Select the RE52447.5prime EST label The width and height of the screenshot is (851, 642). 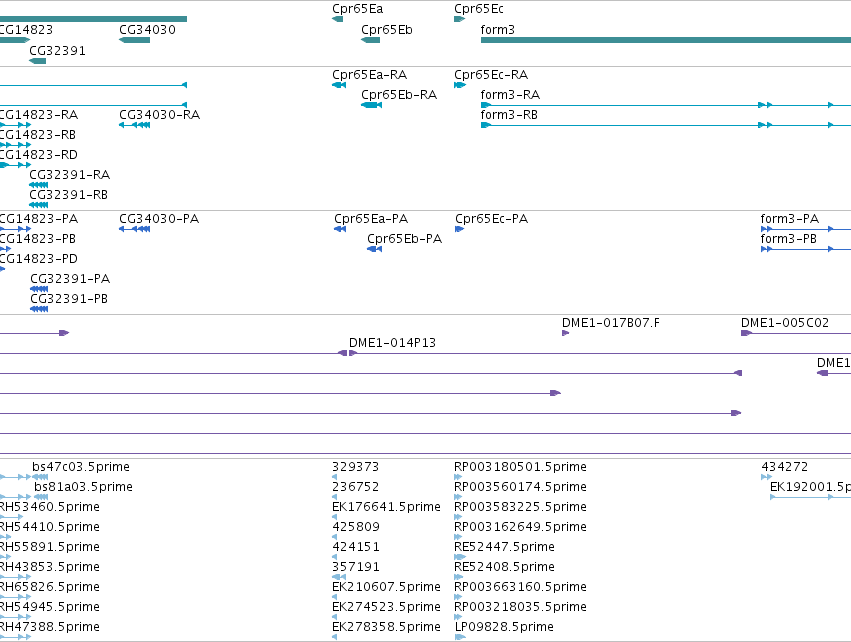505,547
